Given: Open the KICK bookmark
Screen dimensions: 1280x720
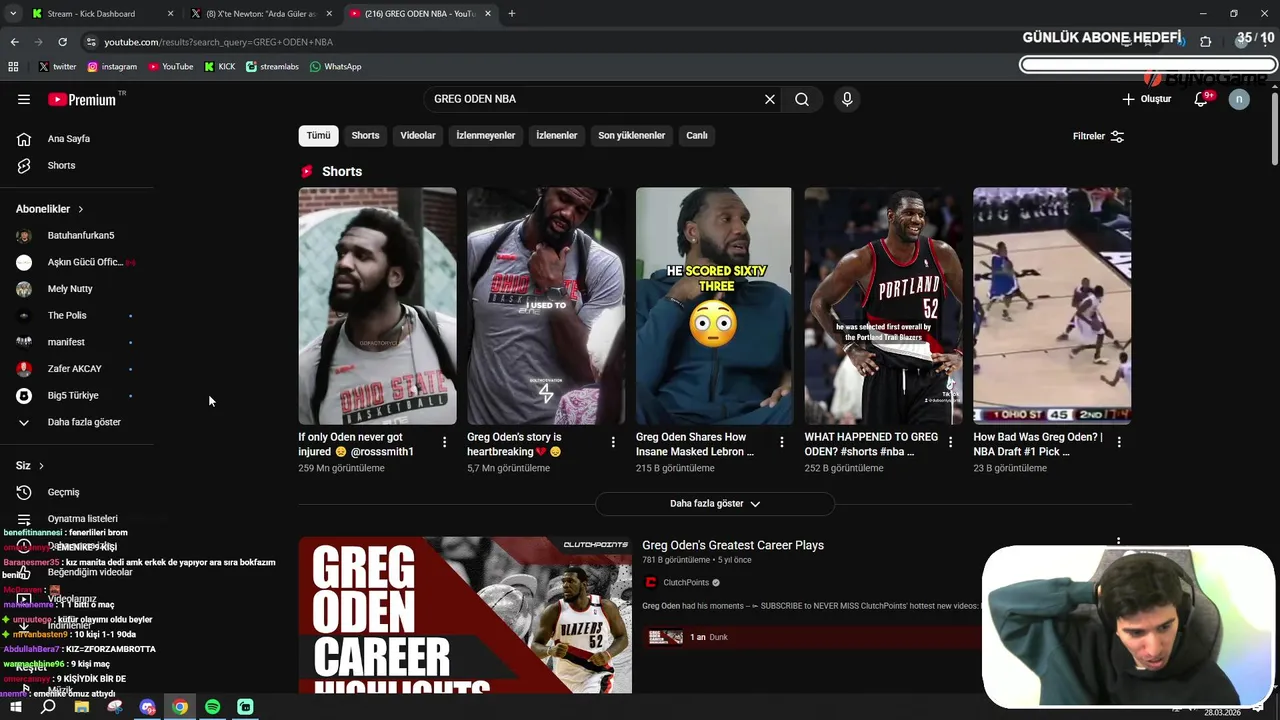Looking at the screenshot, I should (x=220, y=67).
